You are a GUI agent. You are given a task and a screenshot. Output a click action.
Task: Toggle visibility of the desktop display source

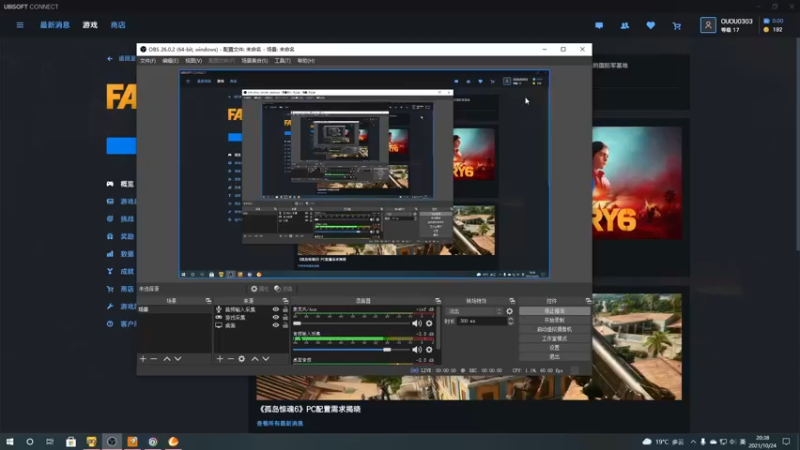click(x=276, y=326)
